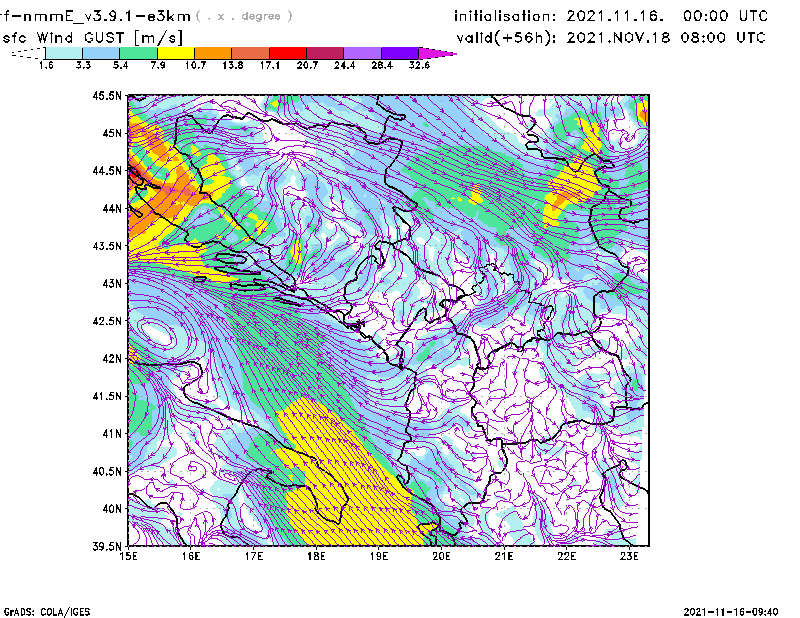Click the 40.5N latitude axis label
800x618 pixels.
coord(107,472)
